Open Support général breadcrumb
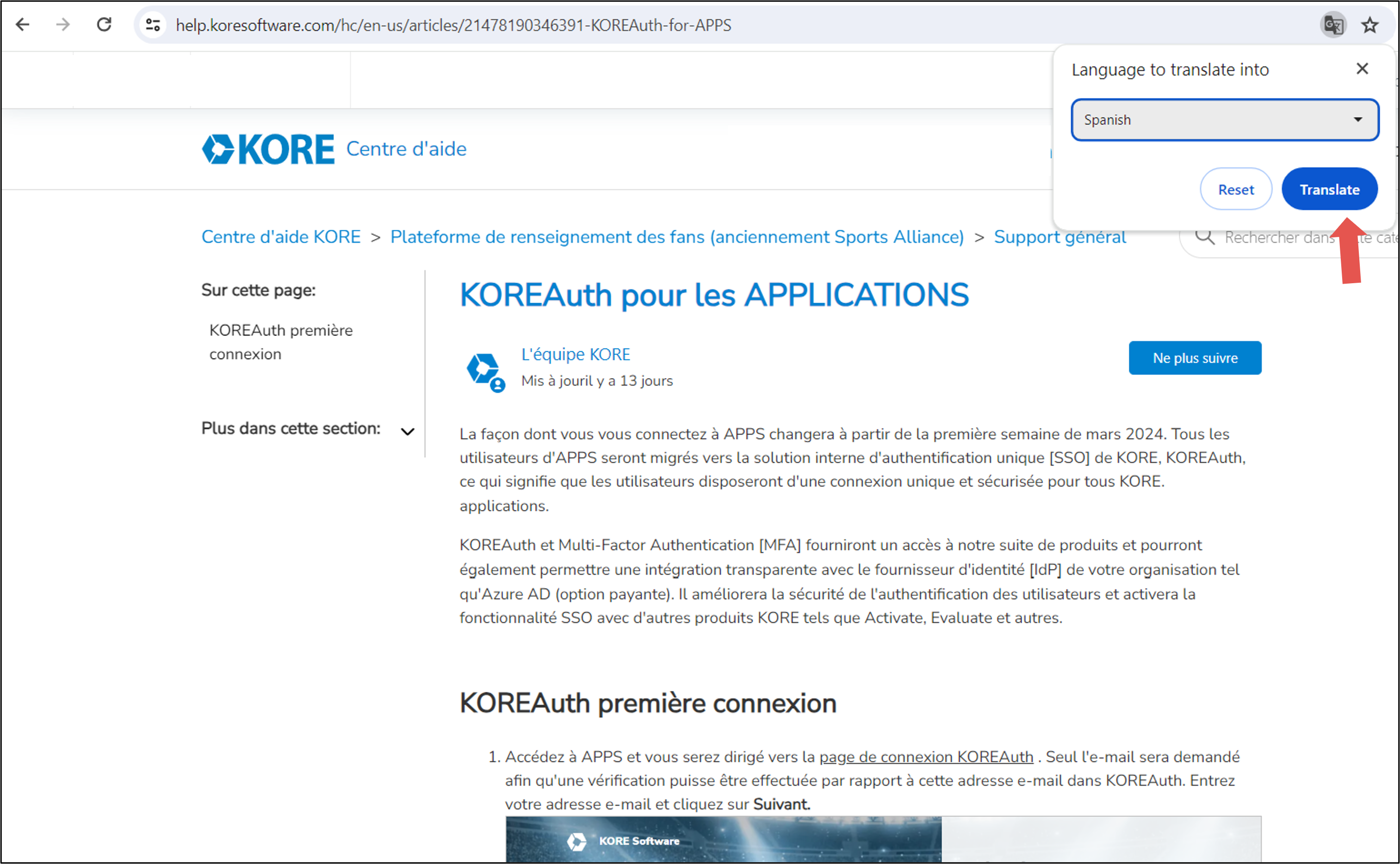 pos(1059,236)
